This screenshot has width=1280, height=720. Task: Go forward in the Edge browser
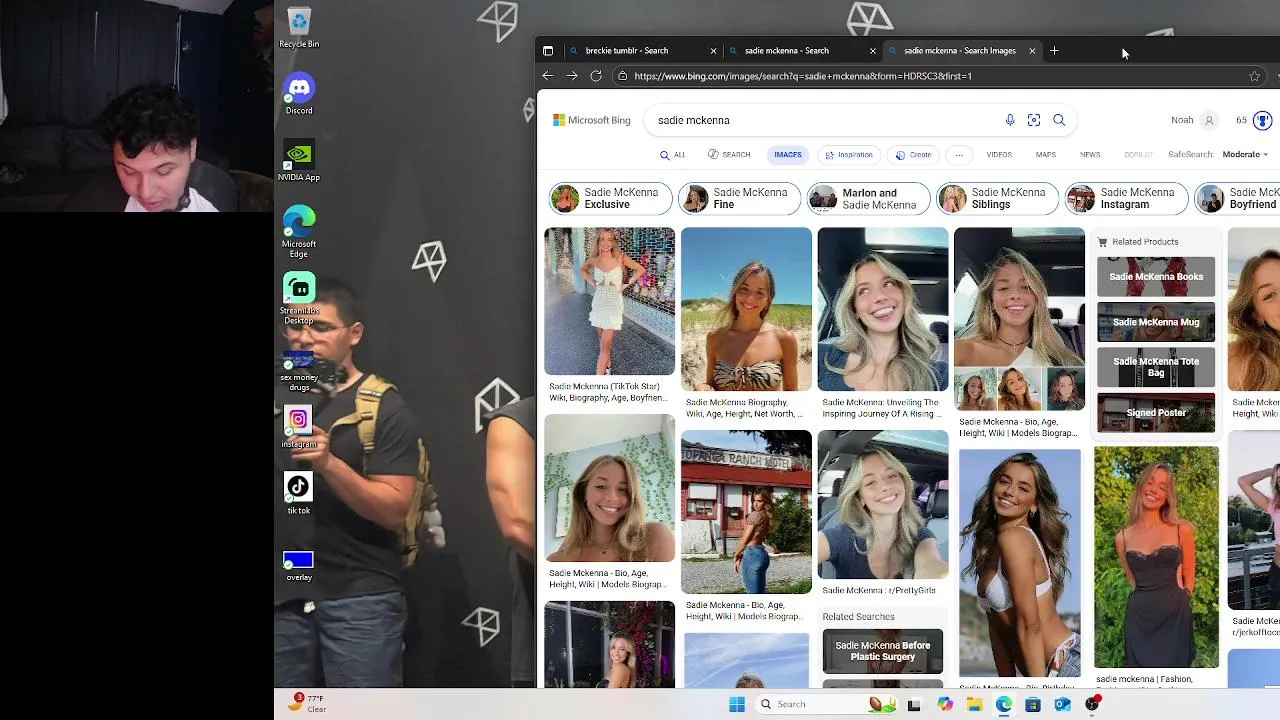572,76
